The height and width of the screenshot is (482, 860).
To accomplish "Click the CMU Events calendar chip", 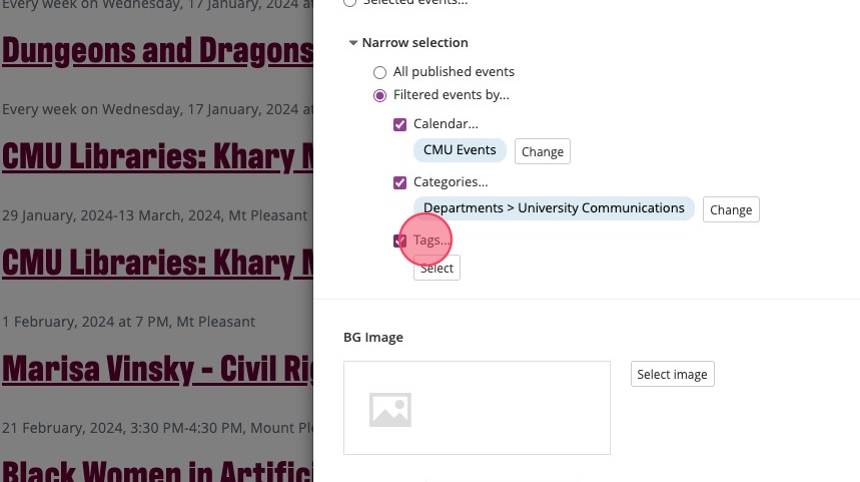I will coord(459,150).
